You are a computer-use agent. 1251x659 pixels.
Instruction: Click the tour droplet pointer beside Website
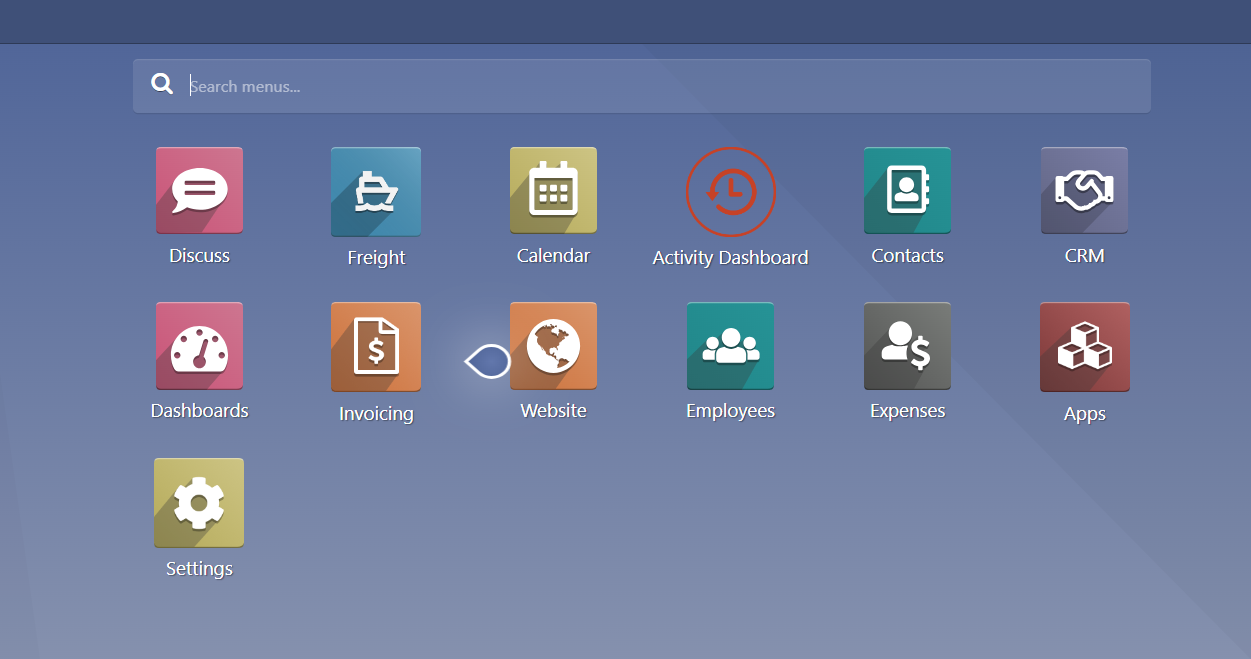coord(488,361)
